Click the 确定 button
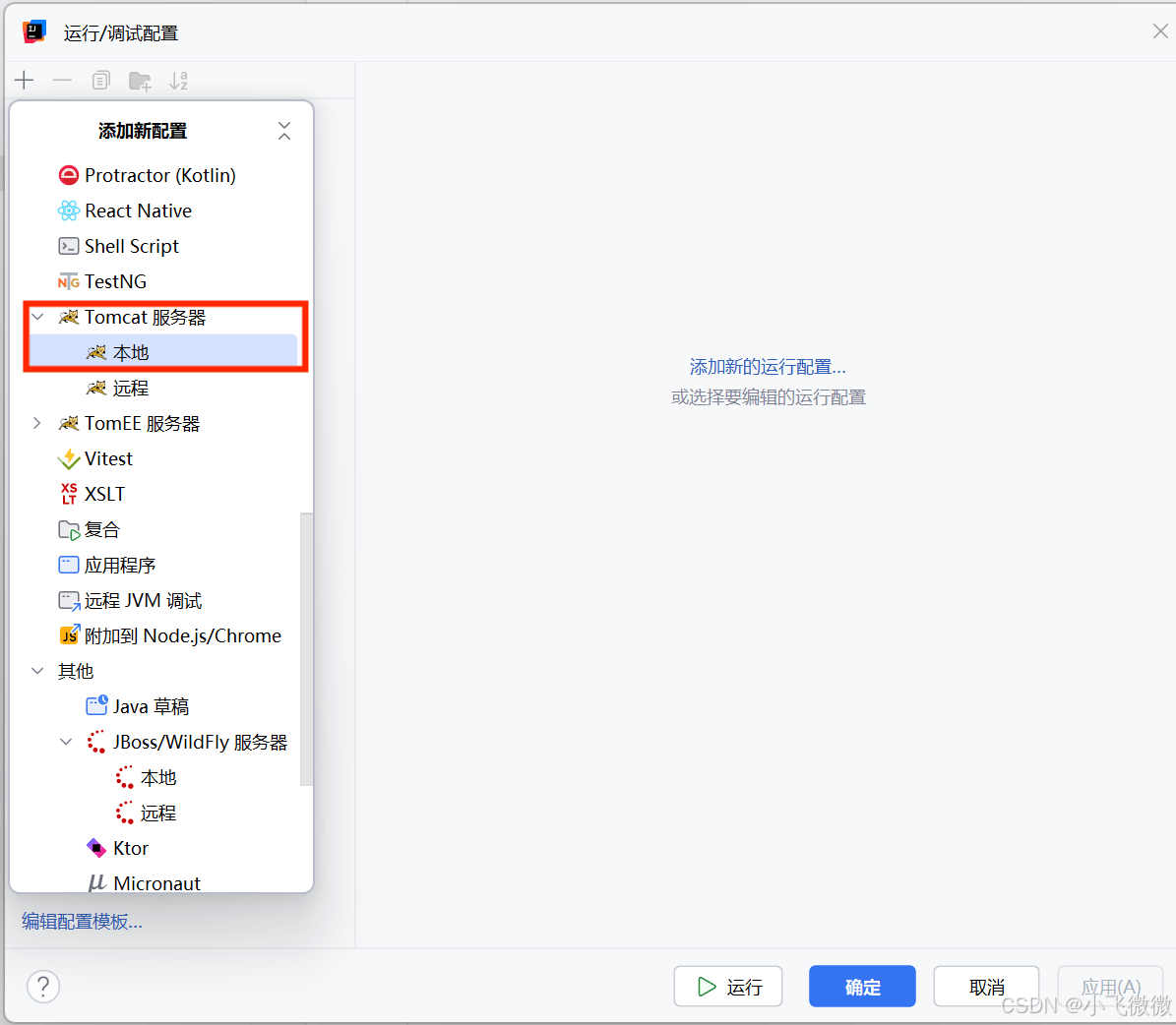 [862, 987]
